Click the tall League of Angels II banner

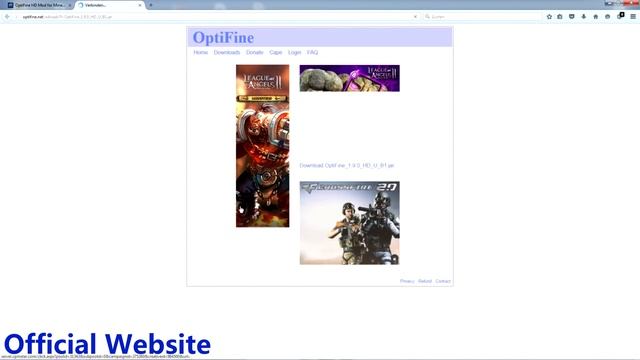tap(262, 146)
